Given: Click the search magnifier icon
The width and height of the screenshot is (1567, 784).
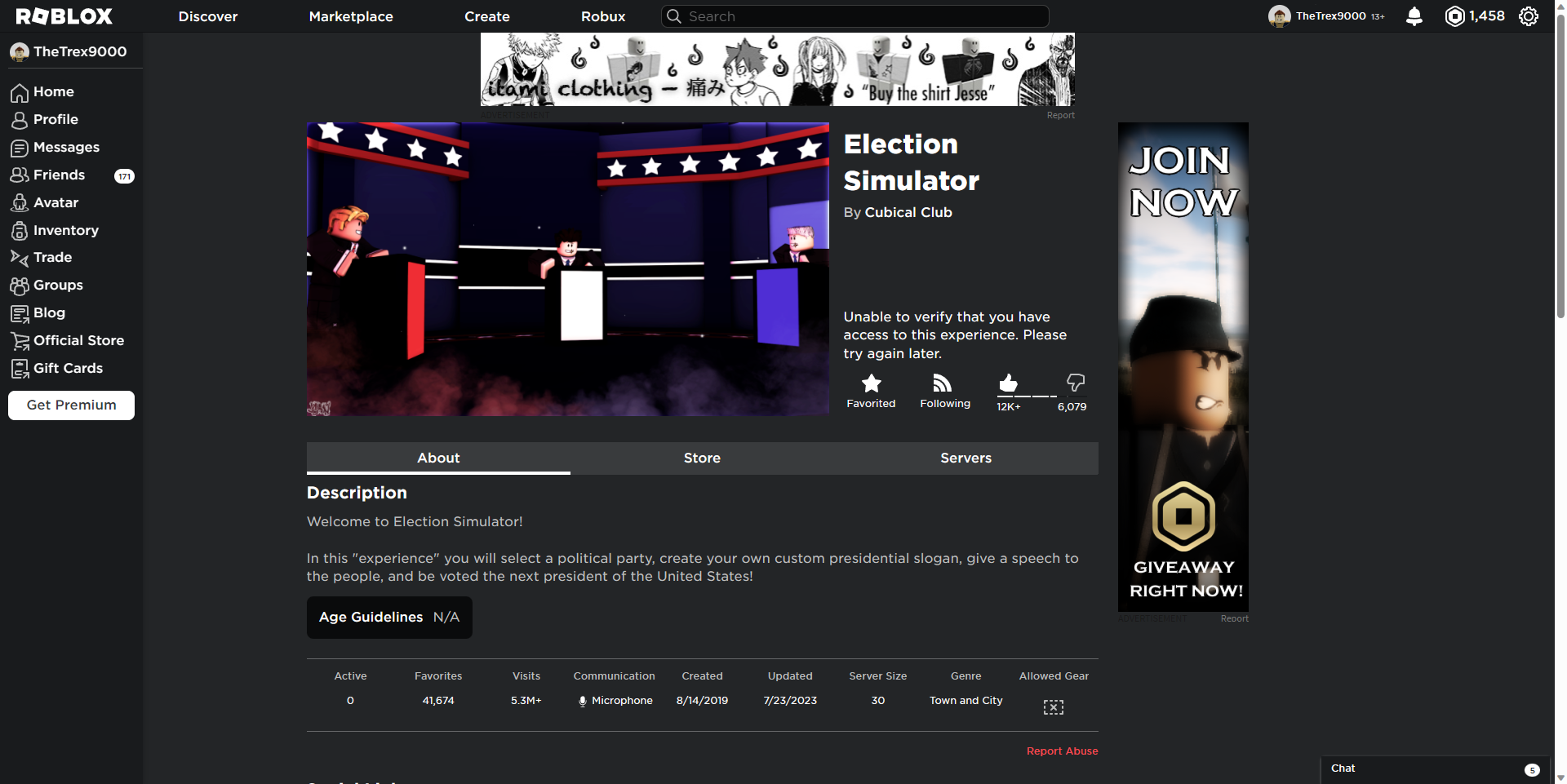Looking at the screenshot, I should tap(674, 16).
